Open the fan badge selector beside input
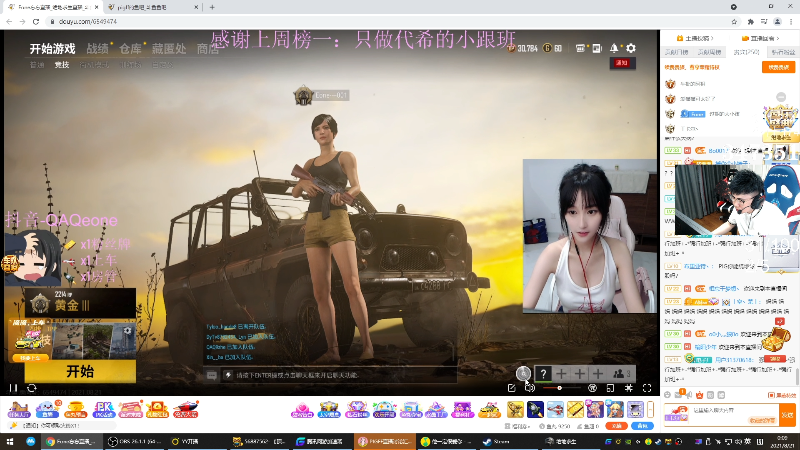Image resolution: width=800 pixels, height=450 pixels. pyautogui.click(x=676, y=414)
